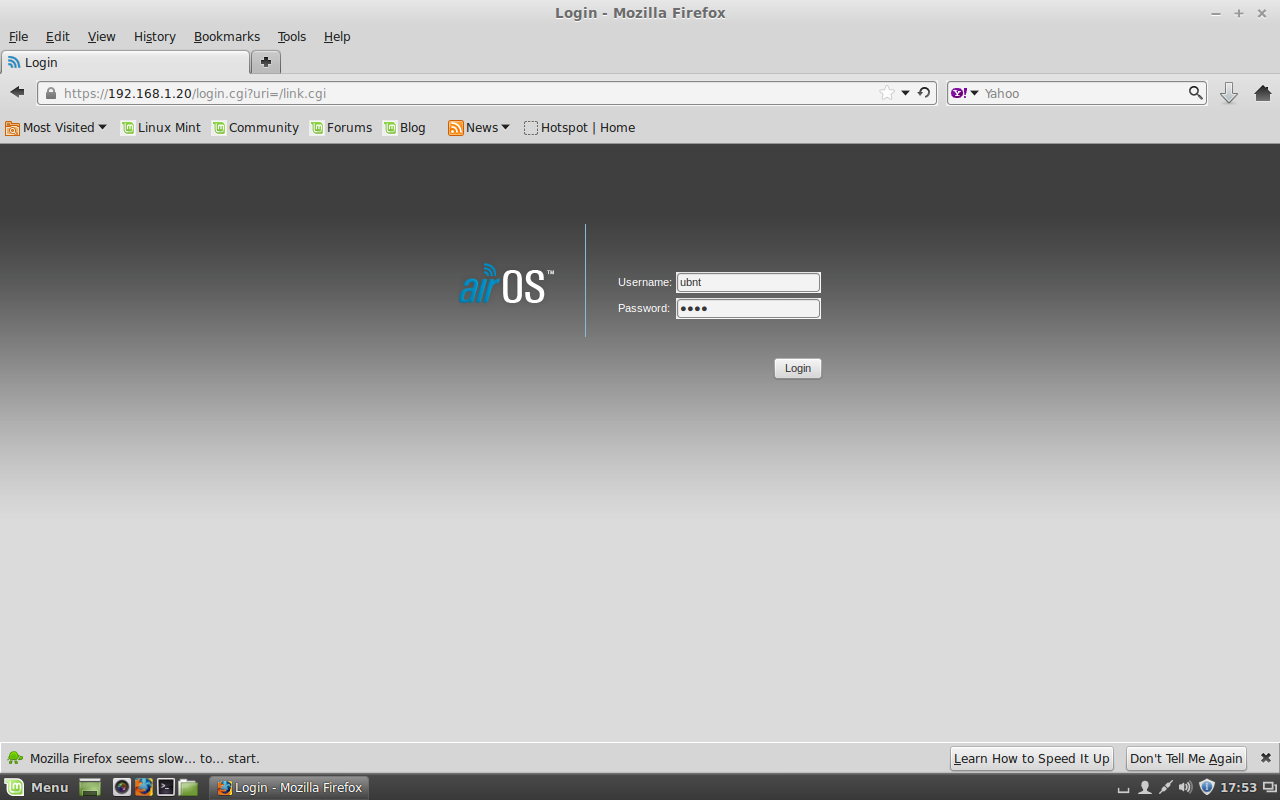Image resolution: width=1280 pixels, height=800 pixels.
Task: Click the Show Desktop panel icon
Action: [90, 787]
